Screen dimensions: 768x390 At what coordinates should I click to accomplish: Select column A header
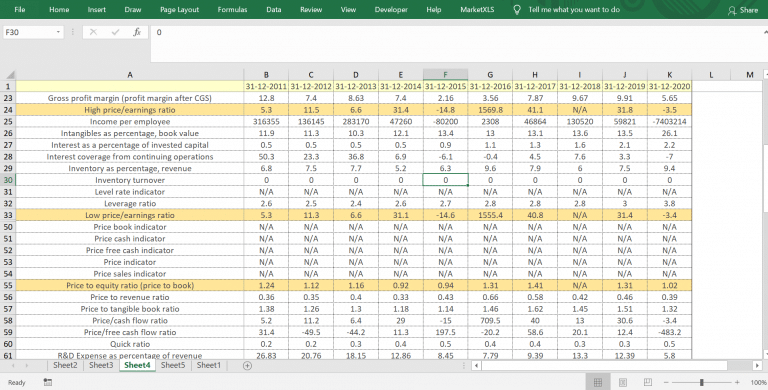130,75
